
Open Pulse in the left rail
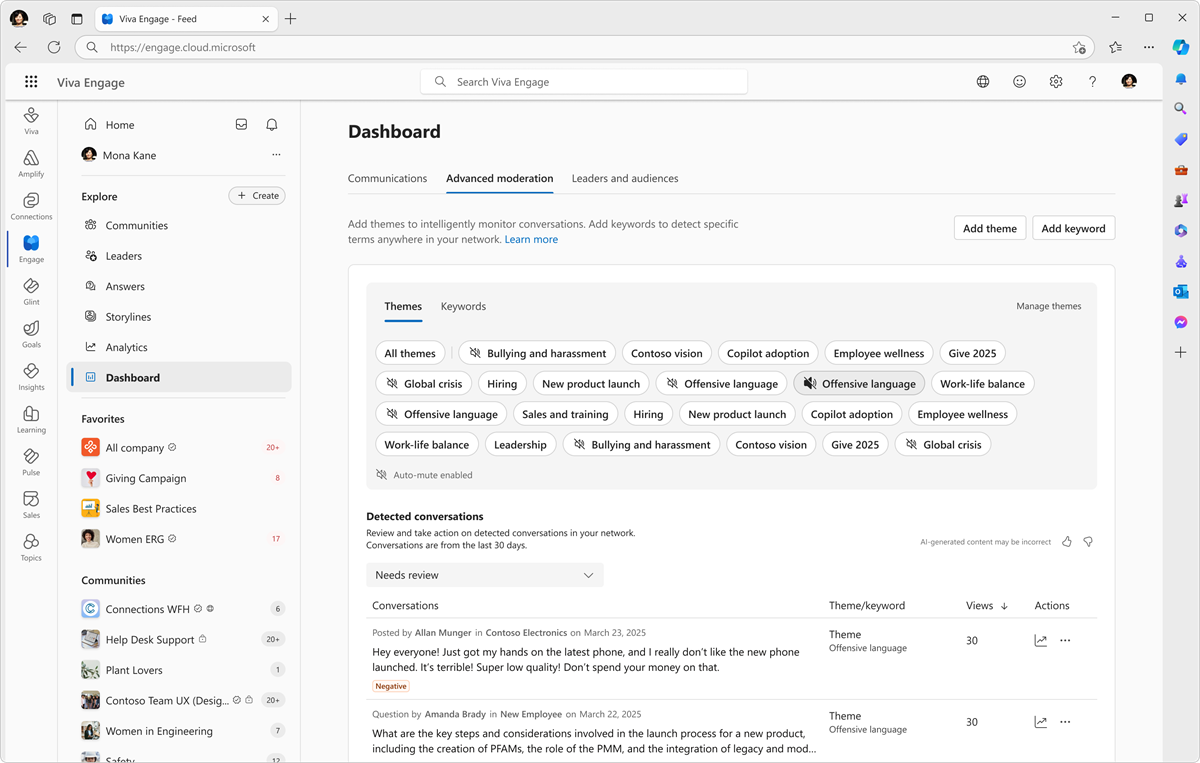click(x=31, y=462)
